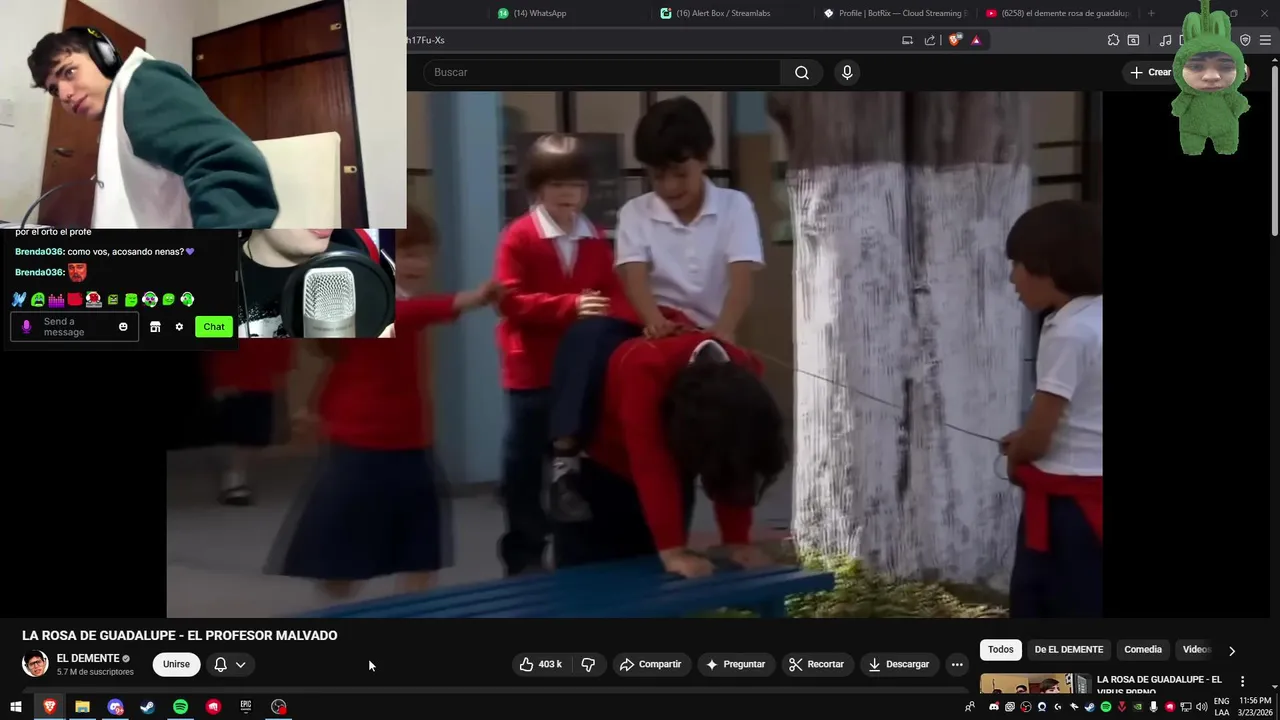Click the Compartir share button
Viewport: 1280px width, 720px height.
[x=651, y=664]
